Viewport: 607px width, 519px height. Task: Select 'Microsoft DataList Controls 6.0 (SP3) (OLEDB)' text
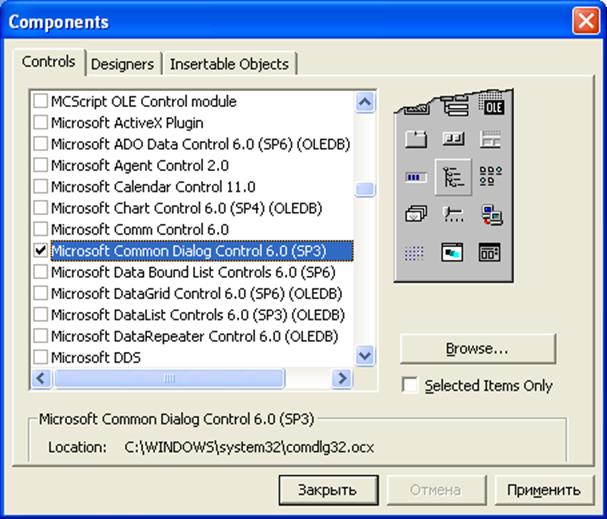point(198,315)
